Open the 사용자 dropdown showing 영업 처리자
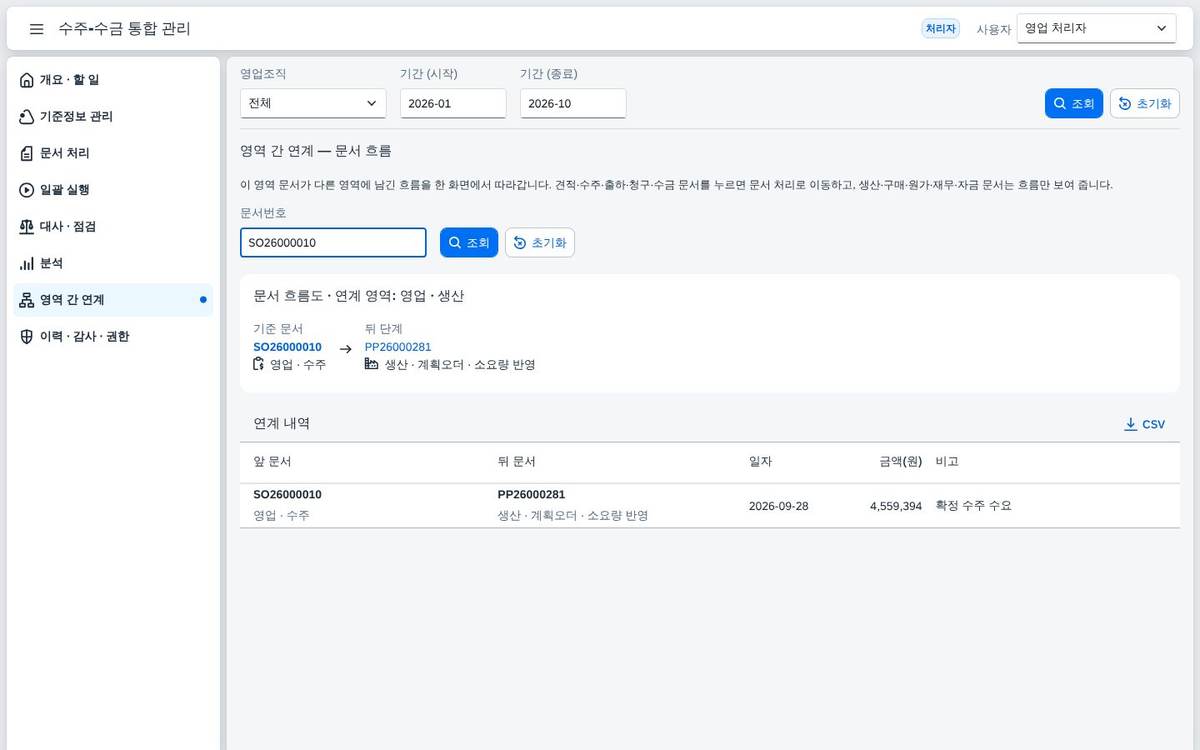Image resolution: width=1200 pixels, height=750 pixels. [x=1096, y=29]
